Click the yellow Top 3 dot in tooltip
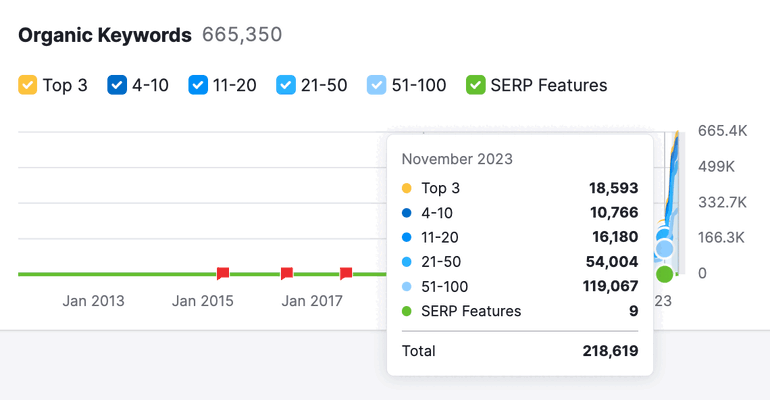770x400 pixels. coord(407,188)
